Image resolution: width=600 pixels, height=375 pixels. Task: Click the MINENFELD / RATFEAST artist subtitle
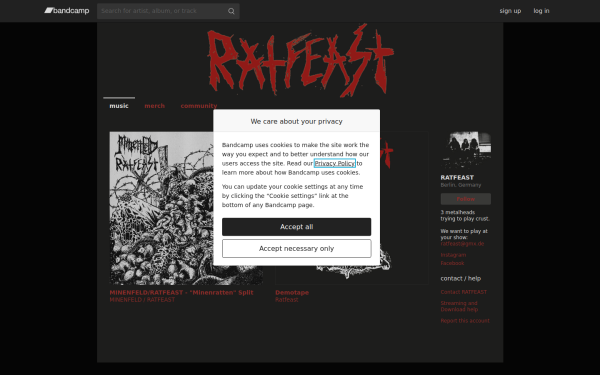[x=142, y=300]
